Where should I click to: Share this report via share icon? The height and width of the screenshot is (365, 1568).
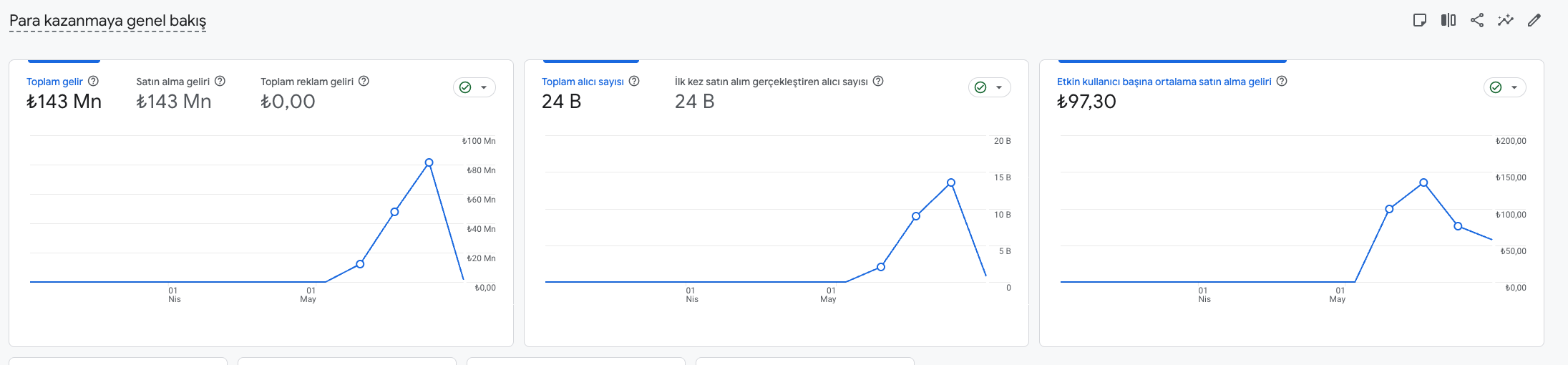(x=1477, y=20)
